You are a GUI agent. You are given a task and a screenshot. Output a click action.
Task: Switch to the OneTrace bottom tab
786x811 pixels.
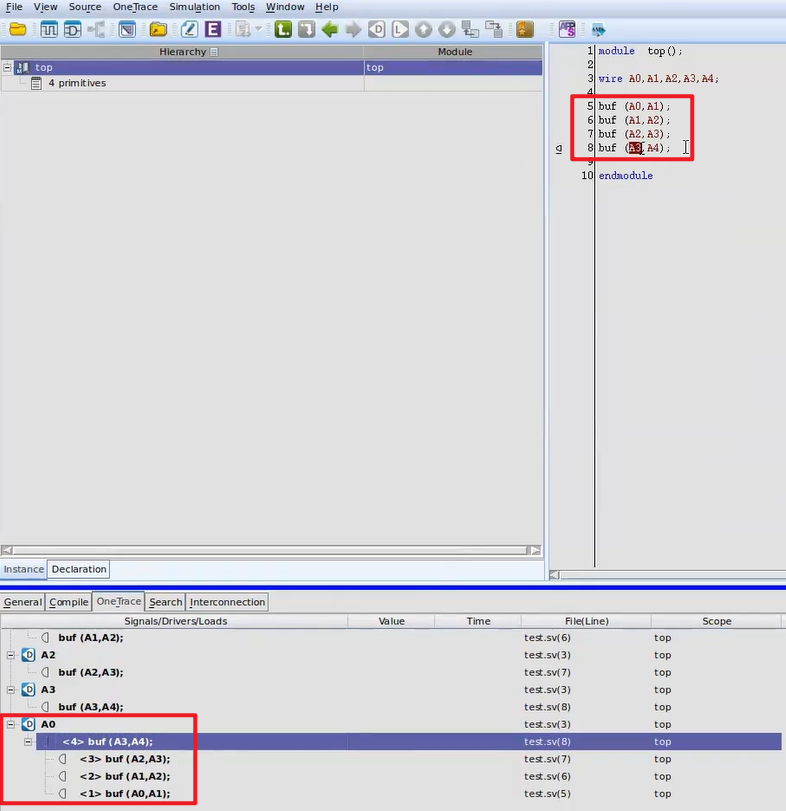click(x=118, y=602)
